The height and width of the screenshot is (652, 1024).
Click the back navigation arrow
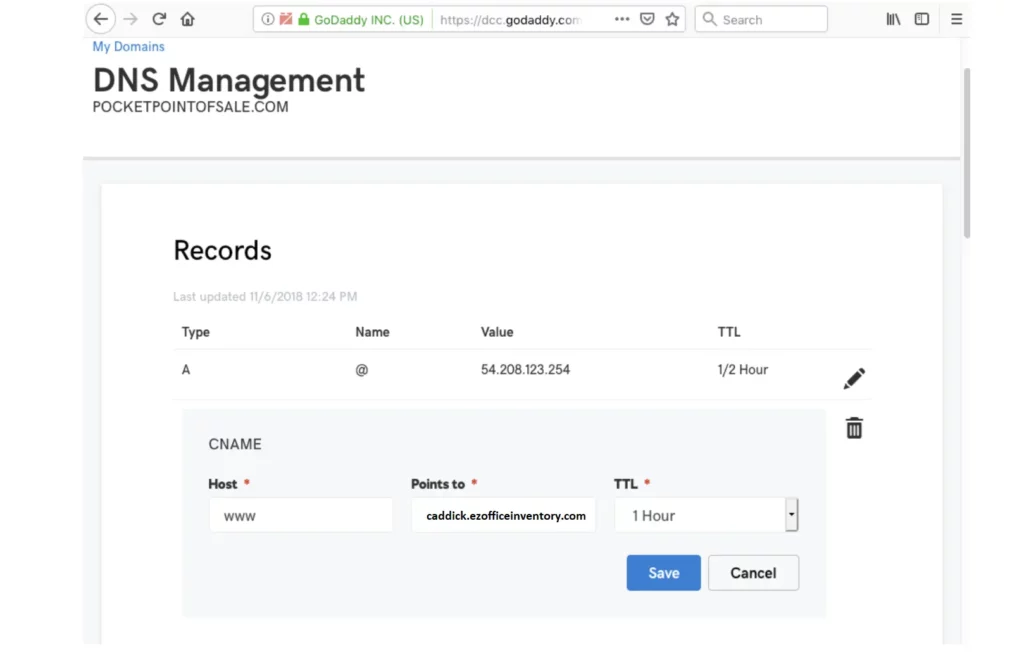(x=99, y=18)
